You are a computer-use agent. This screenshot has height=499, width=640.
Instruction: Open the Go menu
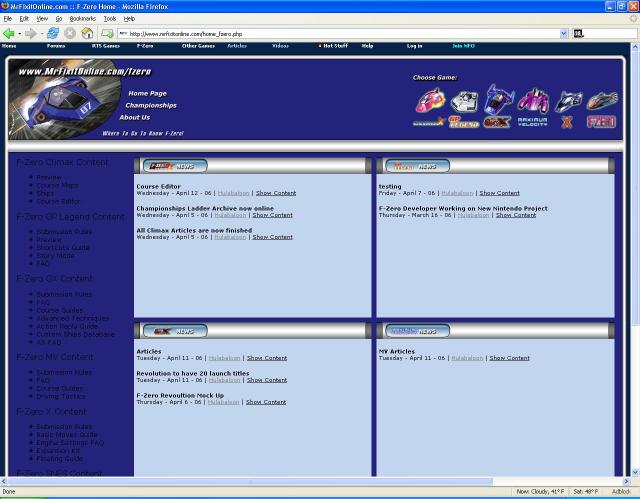59,19
